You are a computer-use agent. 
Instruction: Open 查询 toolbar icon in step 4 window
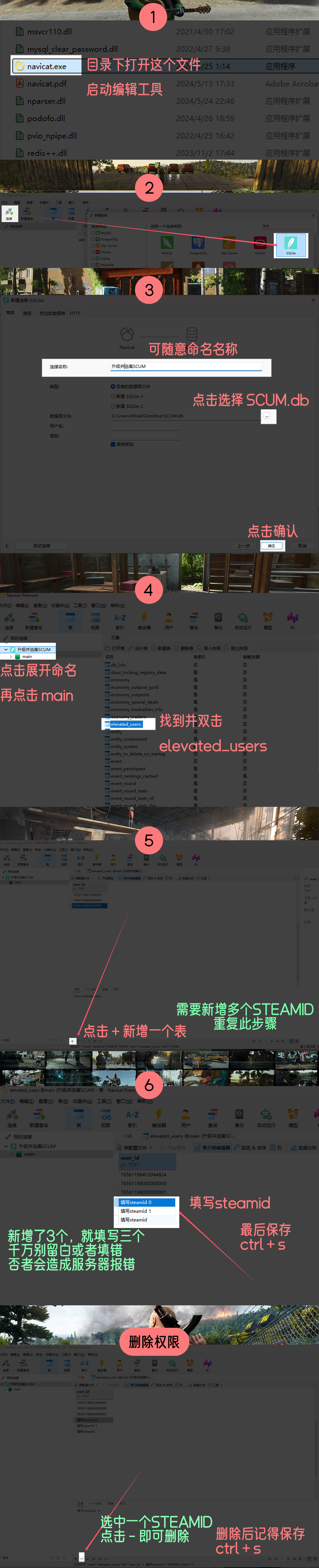point(193,621)
